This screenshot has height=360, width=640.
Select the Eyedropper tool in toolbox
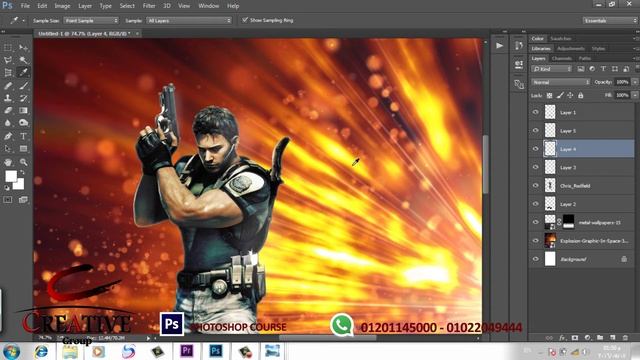point(23,73)
